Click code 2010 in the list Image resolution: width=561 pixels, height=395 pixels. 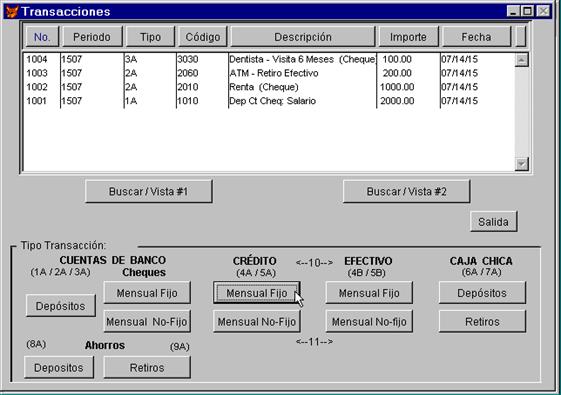click(x=188, y=87)
